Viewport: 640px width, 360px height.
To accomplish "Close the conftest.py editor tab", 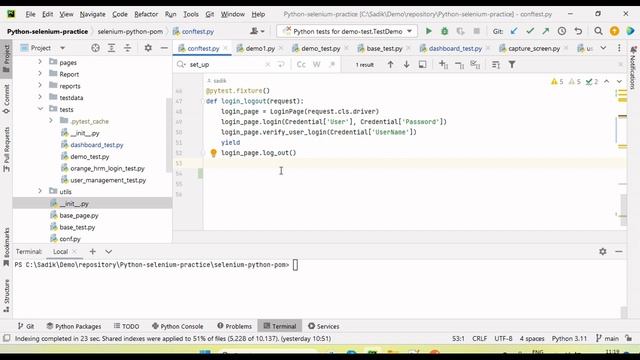I will point(225,48).
